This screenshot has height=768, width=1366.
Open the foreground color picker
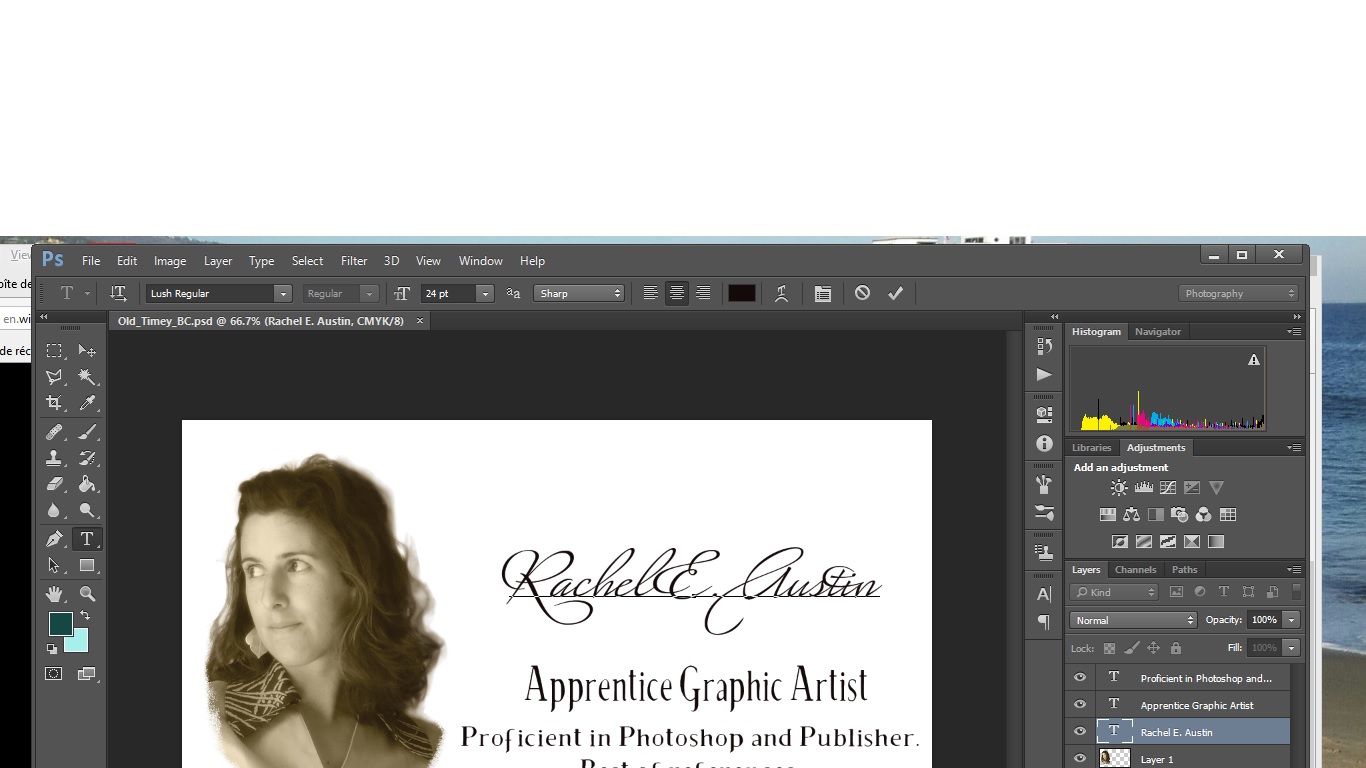point(60,624)
